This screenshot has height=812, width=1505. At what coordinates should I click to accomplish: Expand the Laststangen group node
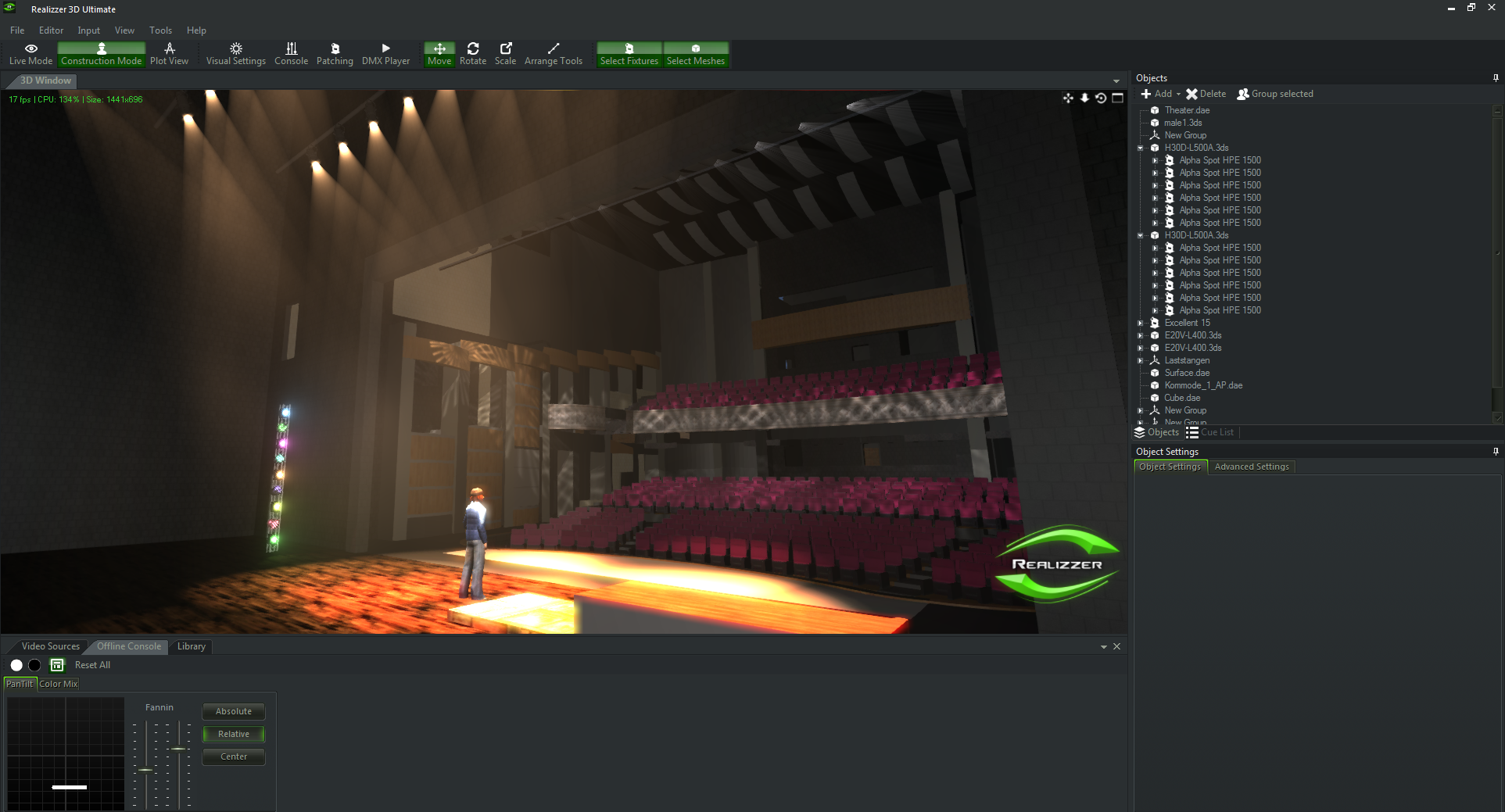coord(1141,360)
